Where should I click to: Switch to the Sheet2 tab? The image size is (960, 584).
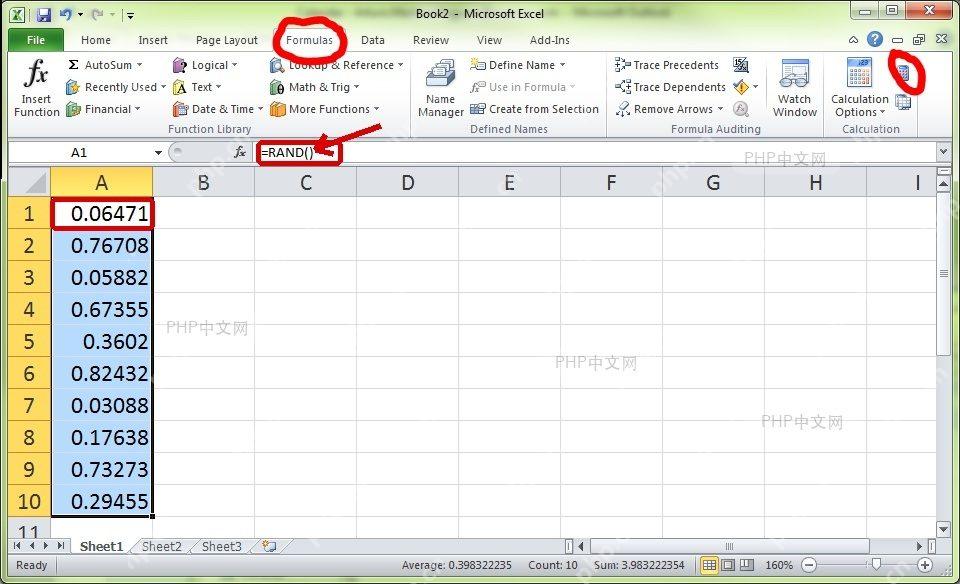[x=162, y=546]
